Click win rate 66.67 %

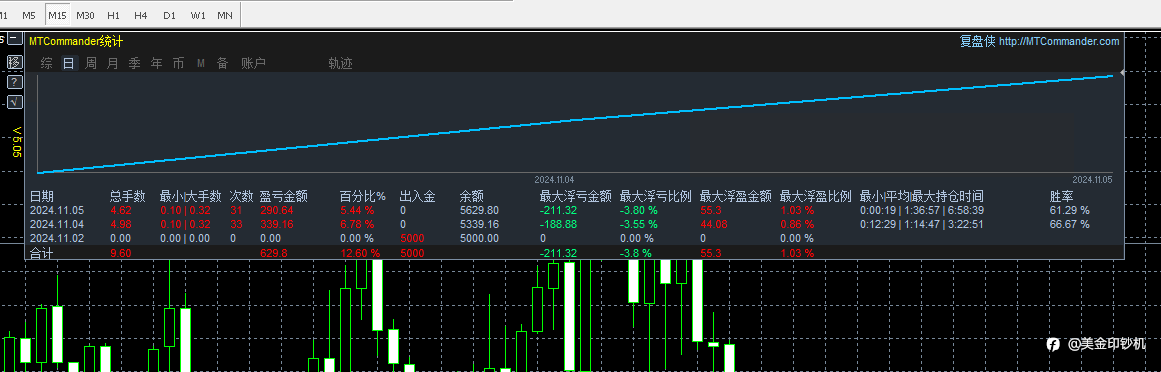1070,225
